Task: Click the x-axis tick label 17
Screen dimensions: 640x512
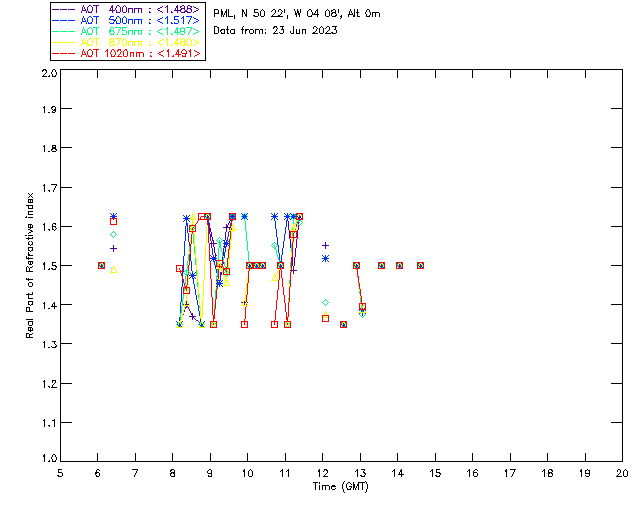Action: [510, 473]
